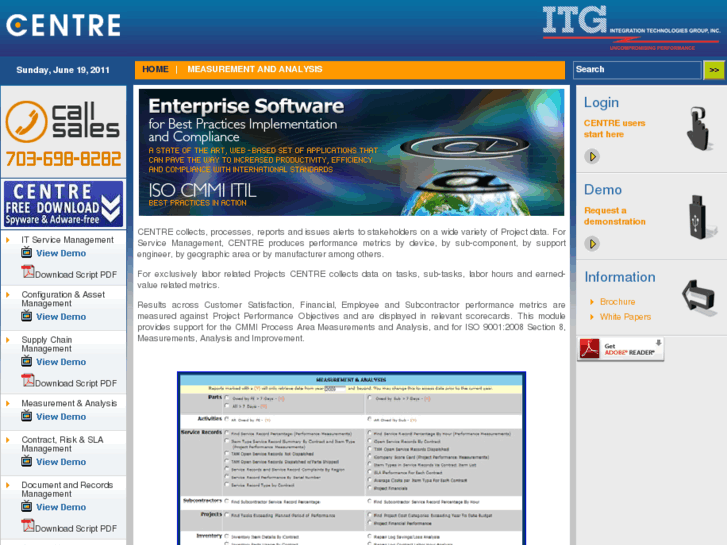Click the Enterprise Software banner image
The image size is (727, 545).
(351, 152)
